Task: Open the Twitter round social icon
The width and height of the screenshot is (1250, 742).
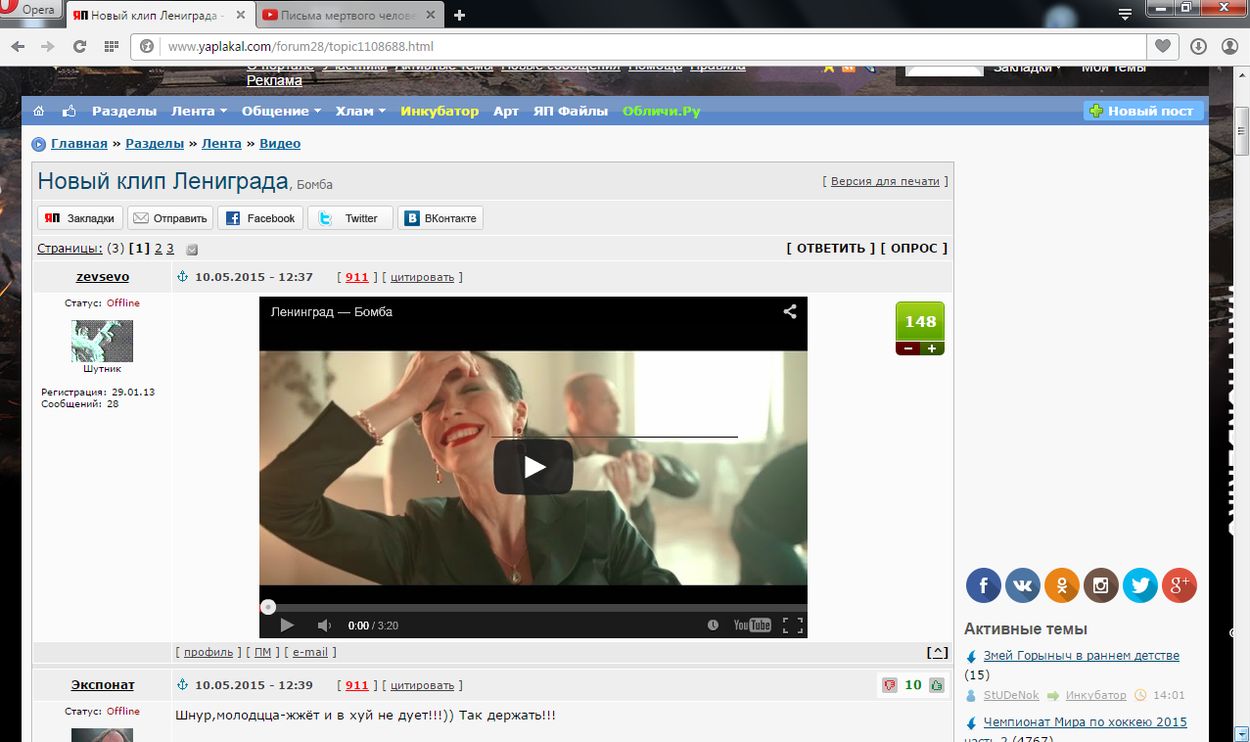Action: [1140, 585]
